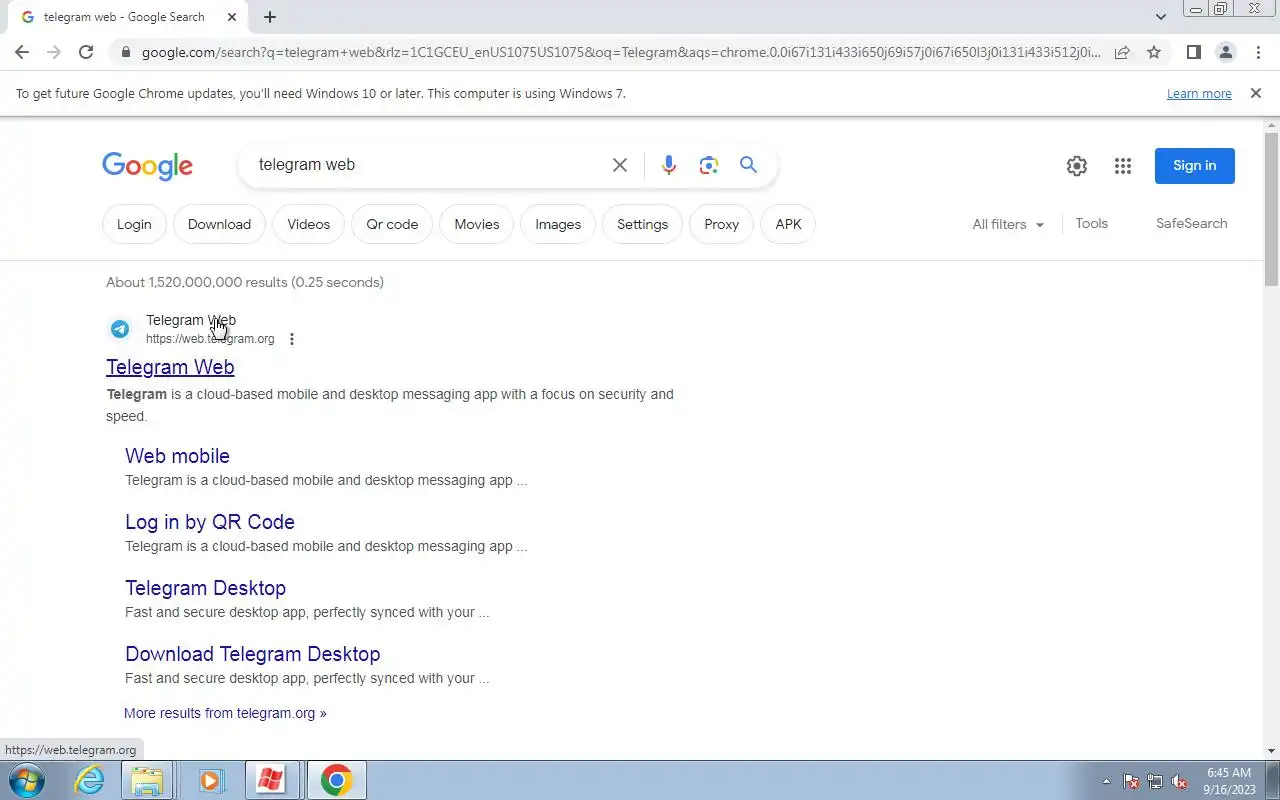The height and width of the screenshot is (800, 1280).
Task: Open Log in by QR Code sitelink
Action: [x=210, y=522]
